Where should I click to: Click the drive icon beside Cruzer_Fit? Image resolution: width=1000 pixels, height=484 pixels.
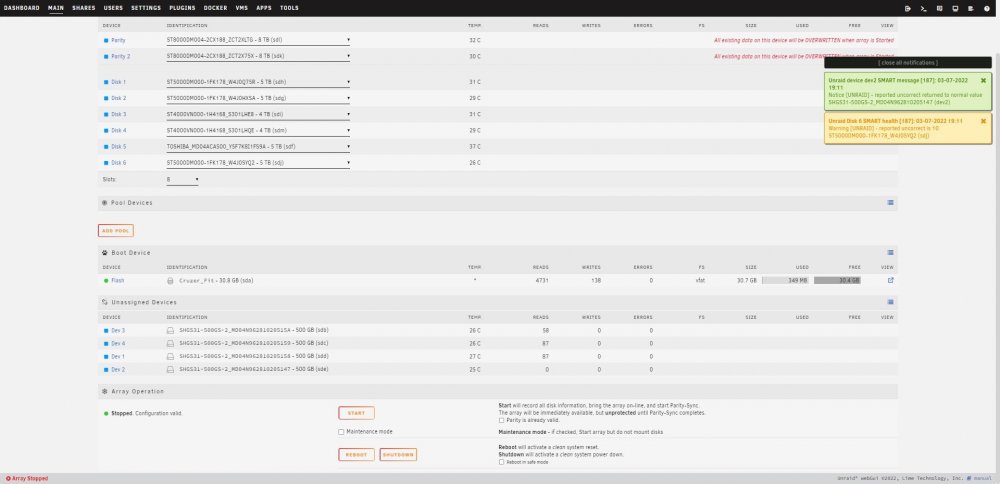(170, 280)
